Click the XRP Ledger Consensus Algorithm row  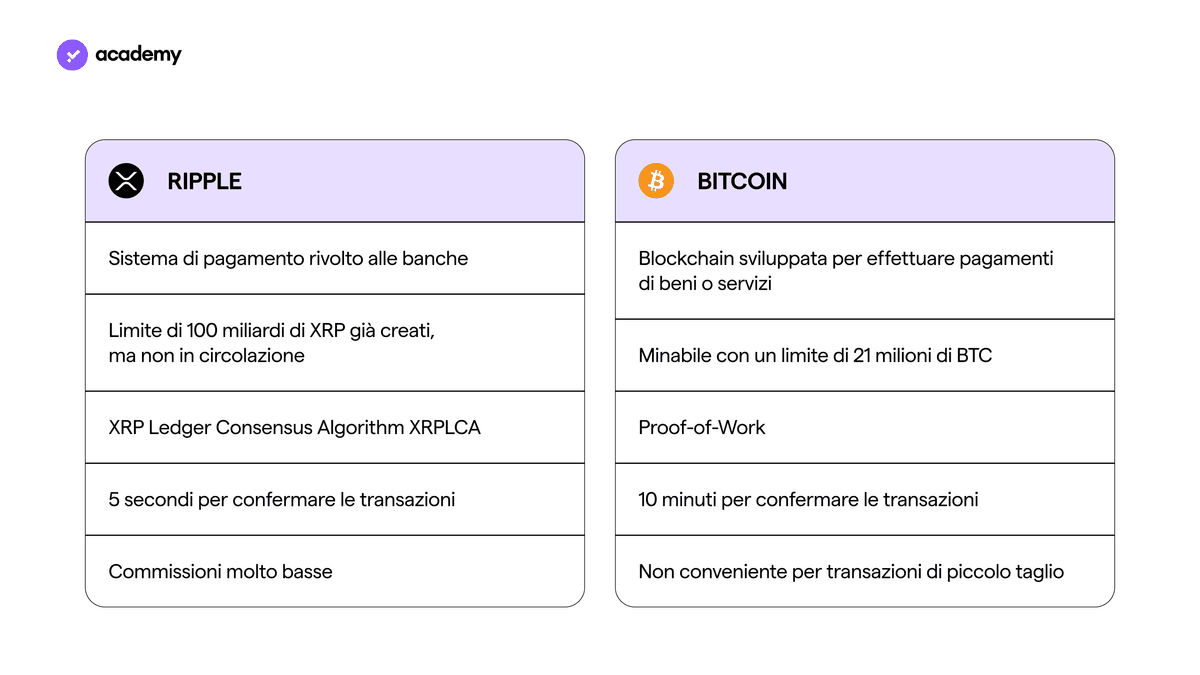335,427
